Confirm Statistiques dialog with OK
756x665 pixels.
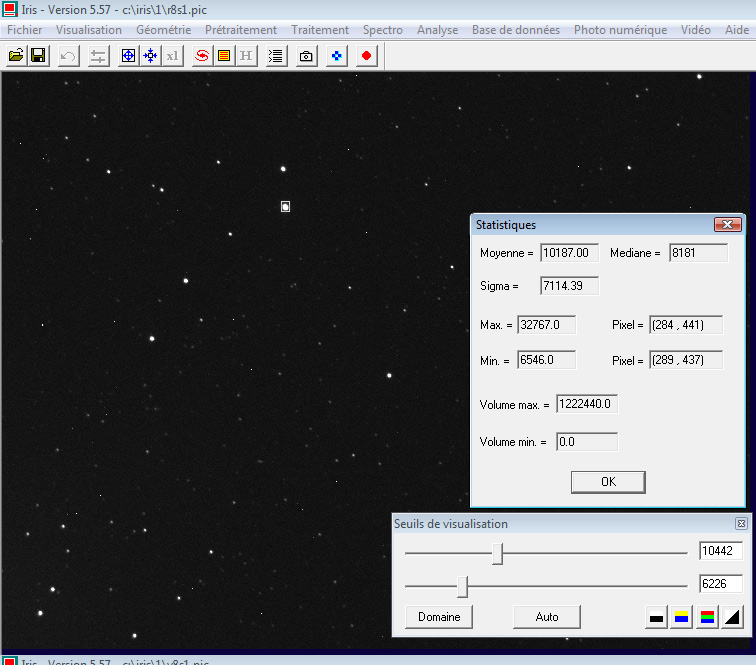(x=608, y=482)
